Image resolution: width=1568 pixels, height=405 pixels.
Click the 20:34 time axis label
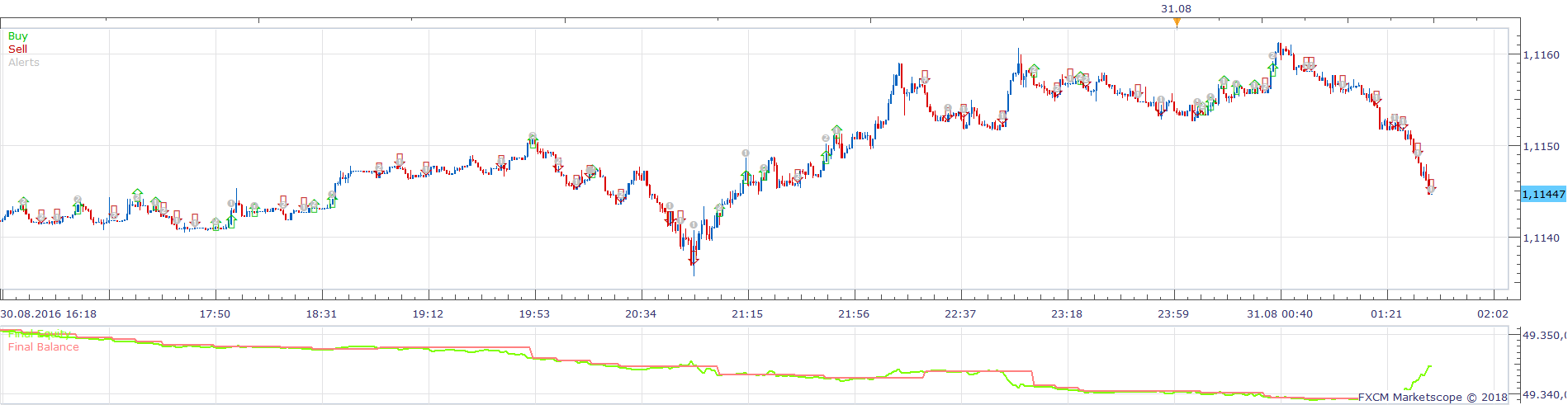[x=641, y=314]
